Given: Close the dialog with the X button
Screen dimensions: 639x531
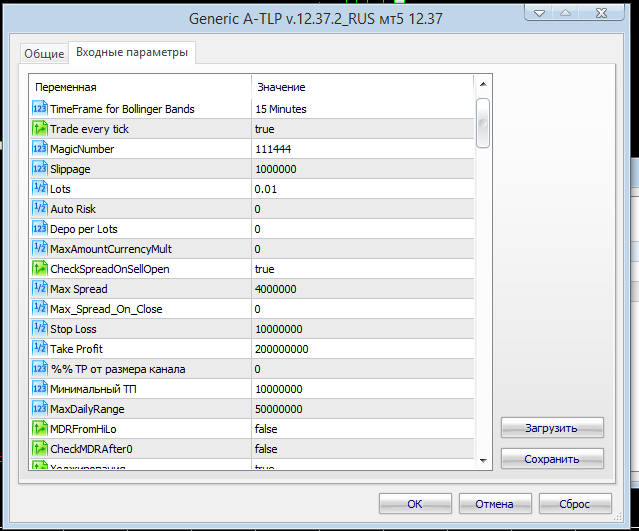Looking at the screenshot, I should [x=602, y=13].
